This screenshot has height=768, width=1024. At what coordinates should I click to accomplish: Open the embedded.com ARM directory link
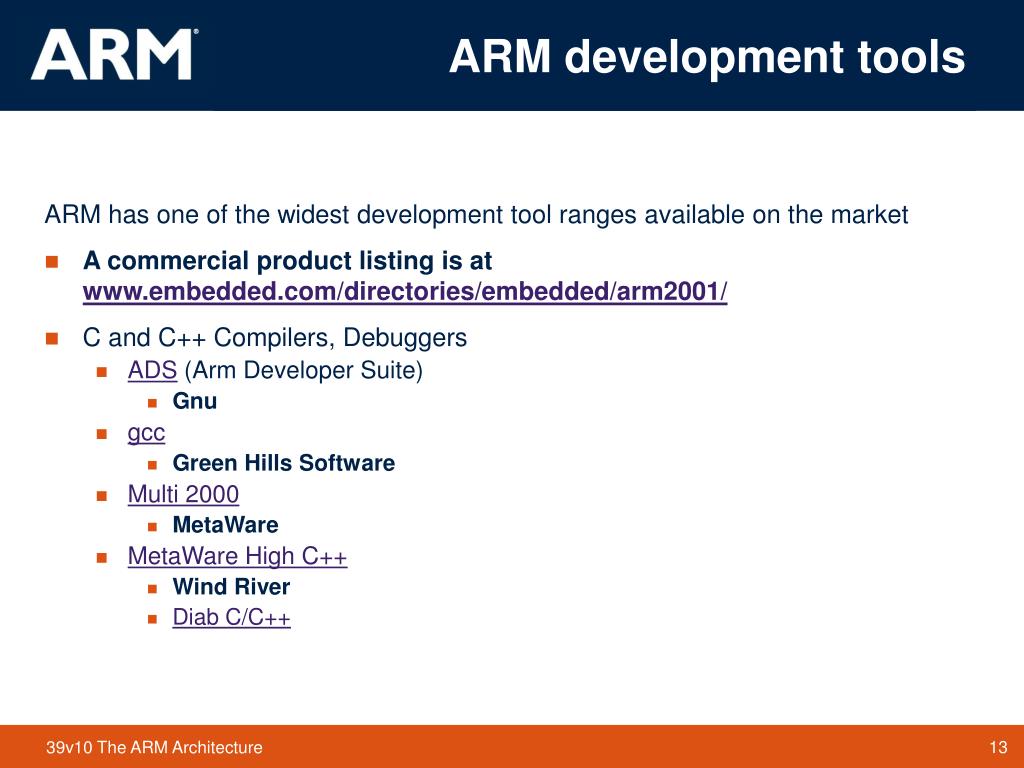(x=405, y=292)
